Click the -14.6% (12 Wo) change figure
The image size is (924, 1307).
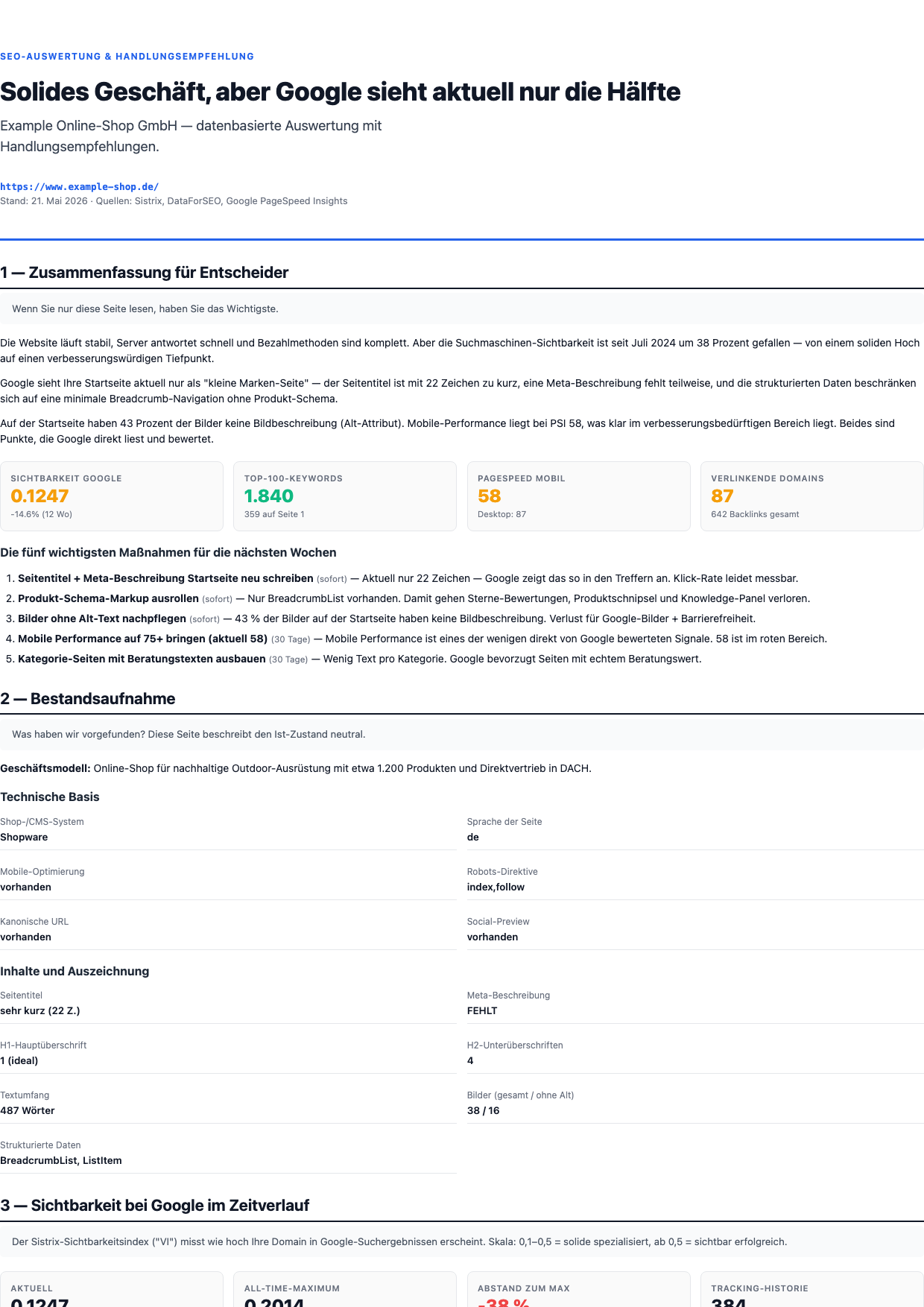pyautogui.click(x=41, y=514)
